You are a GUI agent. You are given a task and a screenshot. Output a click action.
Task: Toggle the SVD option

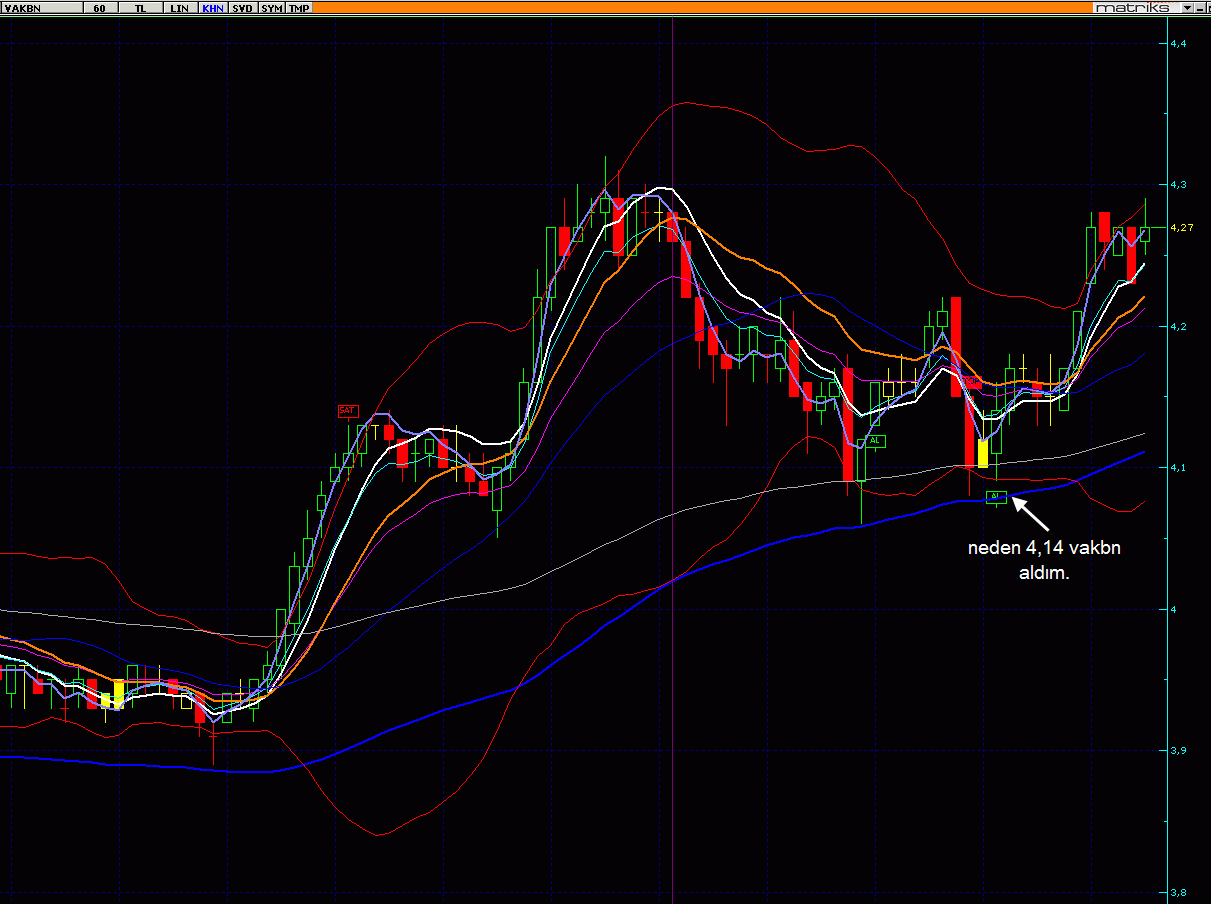coord(243,7)
